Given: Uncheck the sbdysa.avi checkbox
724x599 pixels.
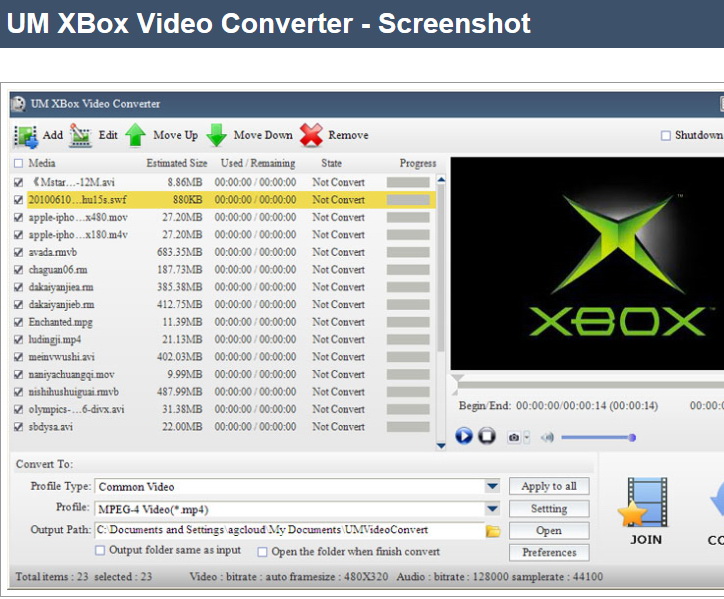Looking at the screenshot, I should tap(18, 427).
